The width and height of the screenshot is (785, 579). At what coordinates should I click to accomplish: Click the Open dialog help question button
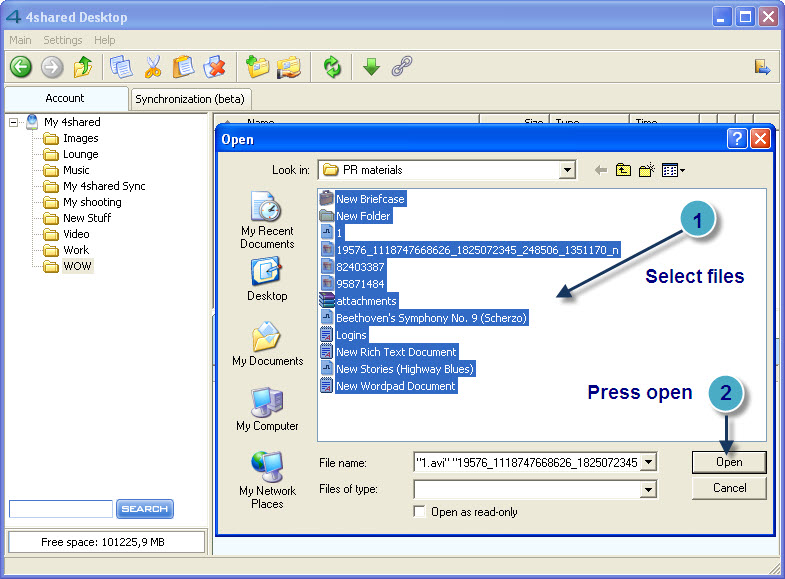pyautogui.click(x=737, y=139)
